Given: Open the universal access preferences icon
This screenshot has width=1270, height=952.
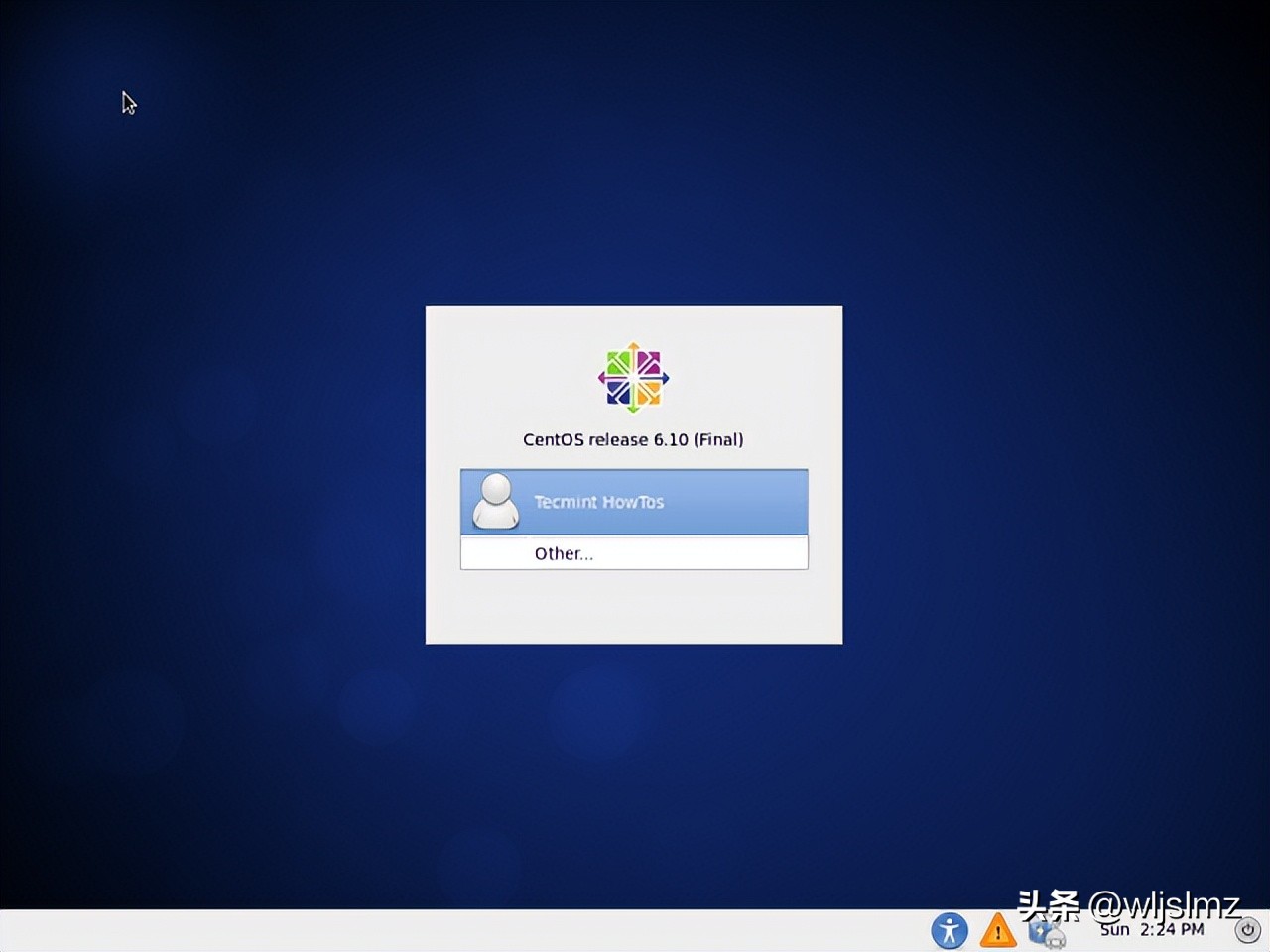Looking at the screenshot, I should [950, 931].
